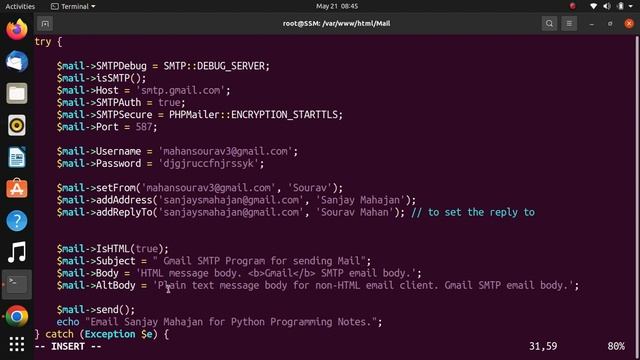Viewport: 640px width, 360px height.
Task: Click on '<b>Gmail</b>' in the Body line
Action: [x=281, y=273]
